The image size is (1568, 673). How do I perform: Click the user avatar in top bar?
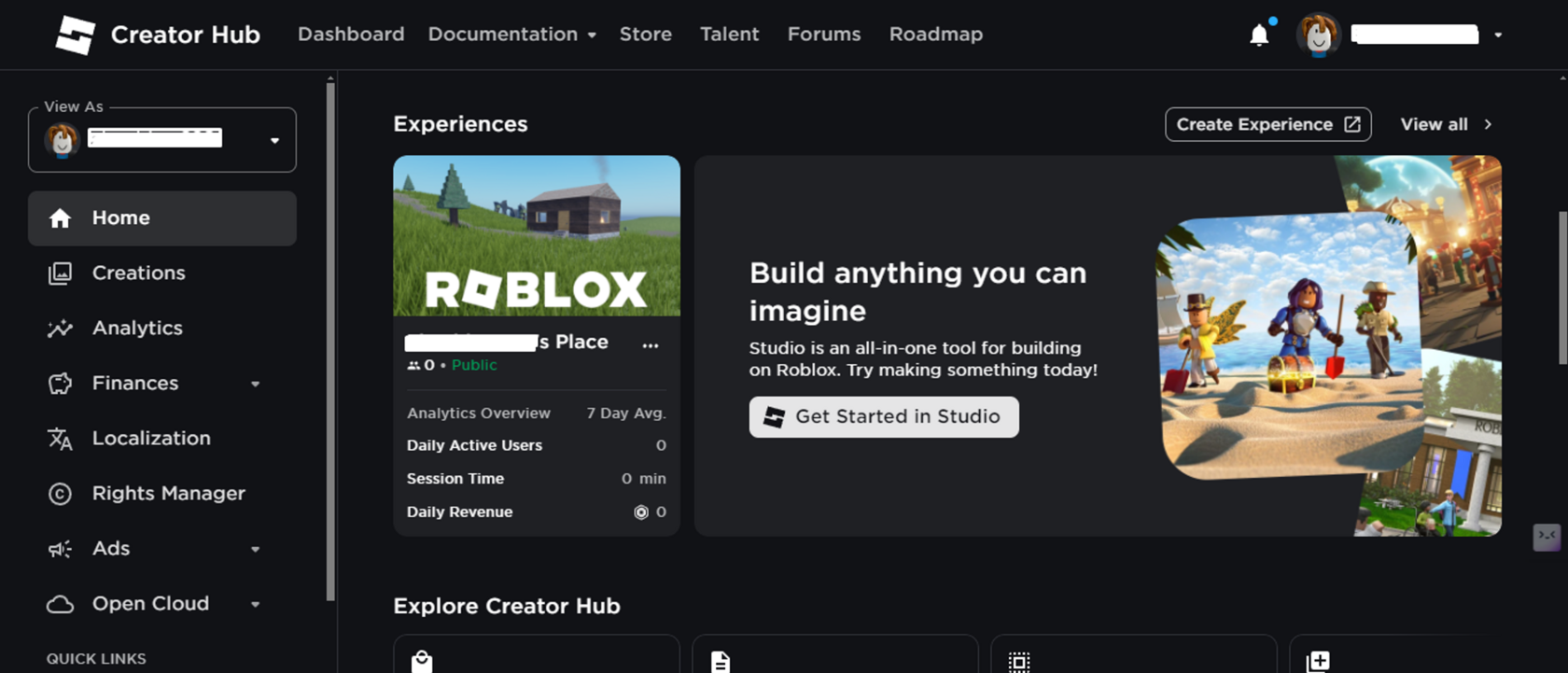(1318, 35)
